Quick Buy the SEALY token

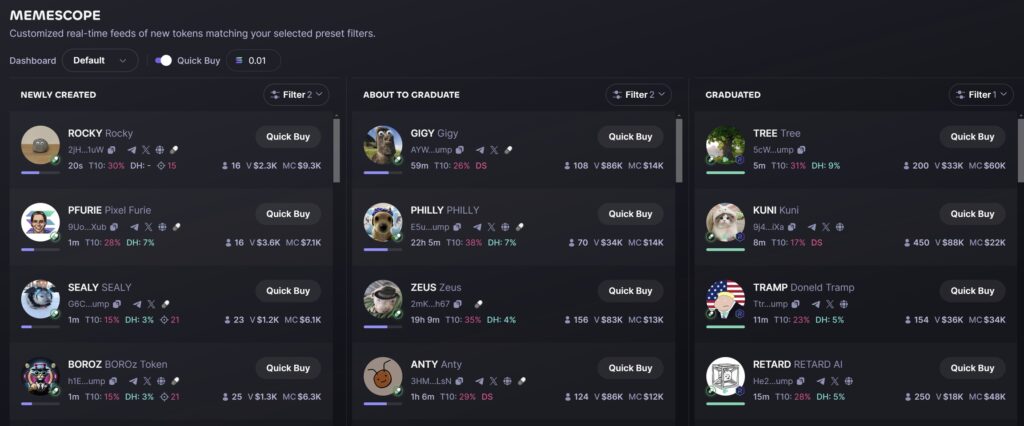pyautogui.click(x=288, y=291)
